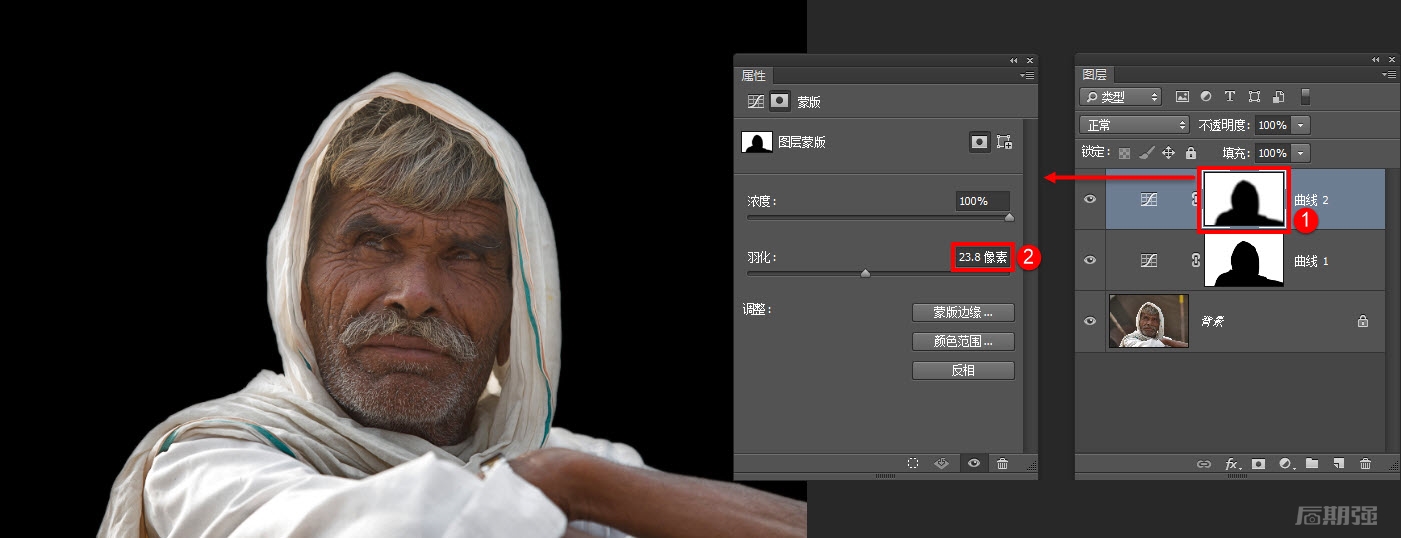Screen dimensions: 1401x538
Task: Click the 反相 invert button
Action: click(x=963, y=370)
